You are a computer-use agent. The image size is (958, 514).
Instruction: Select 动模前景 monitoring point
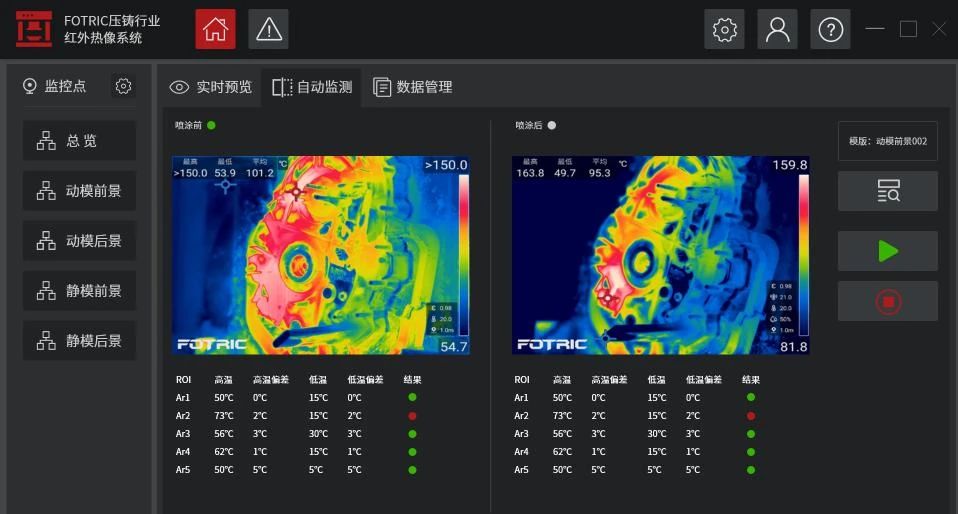click(79, 191)
